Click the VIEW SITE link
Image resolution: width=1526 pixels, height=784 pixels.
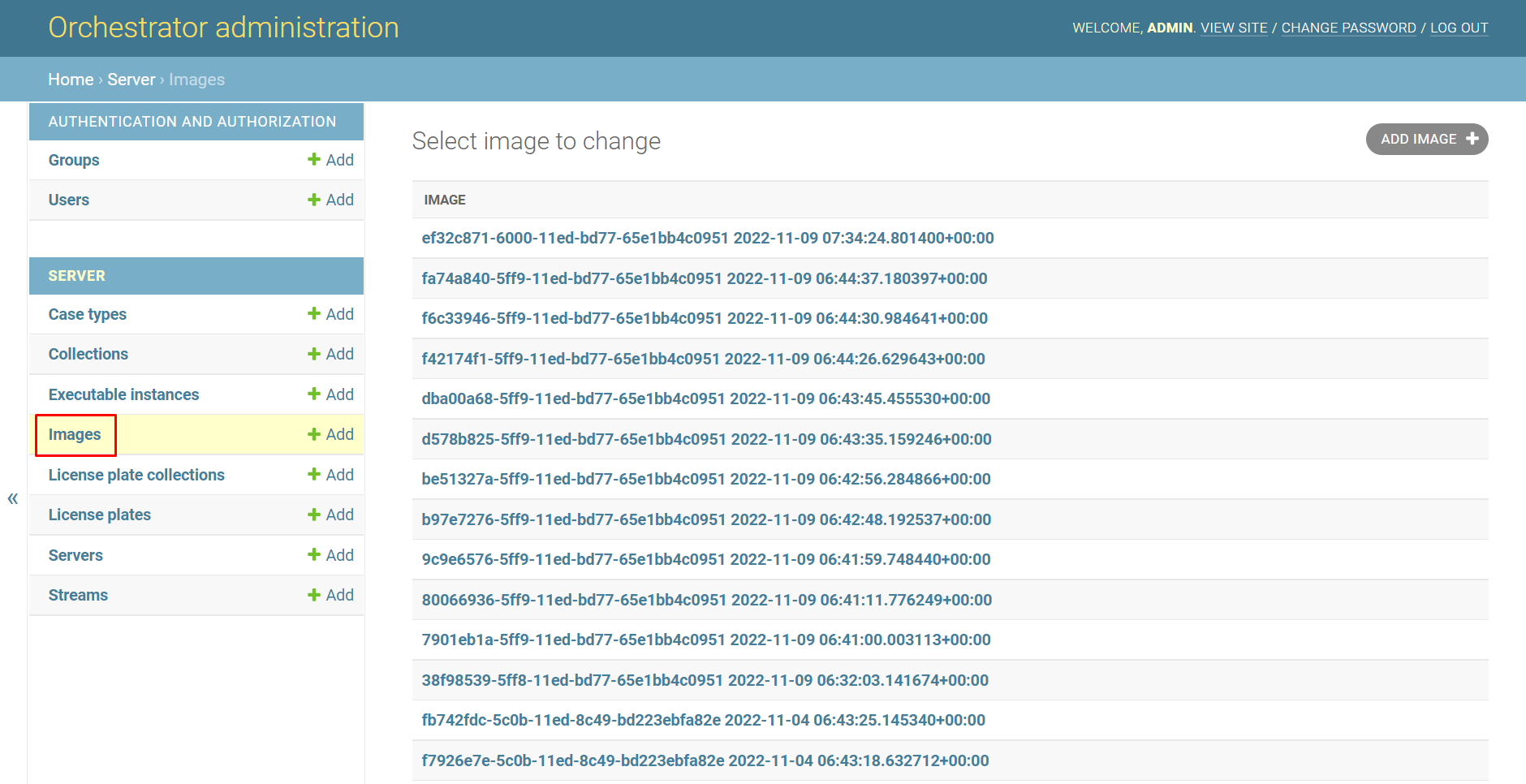point(1234,28)
